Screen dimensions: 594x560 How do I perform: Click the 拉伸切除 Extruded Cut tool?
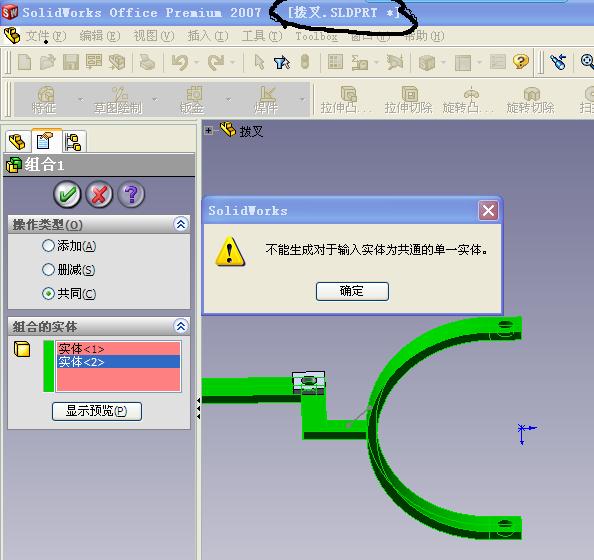[408, 100]
